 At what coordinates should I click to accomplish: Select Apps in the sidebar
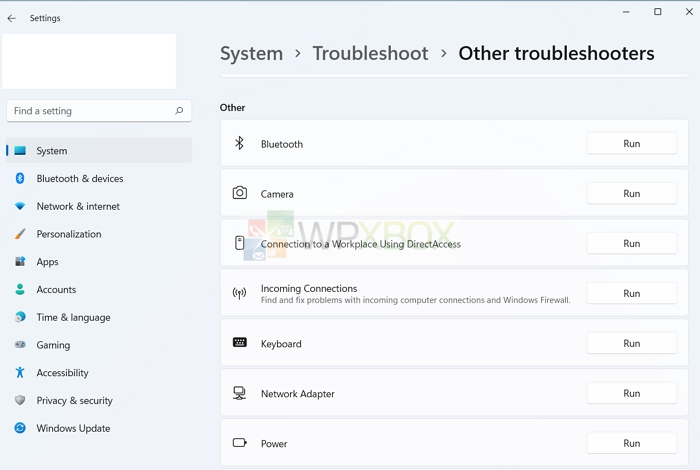[99, 262]
